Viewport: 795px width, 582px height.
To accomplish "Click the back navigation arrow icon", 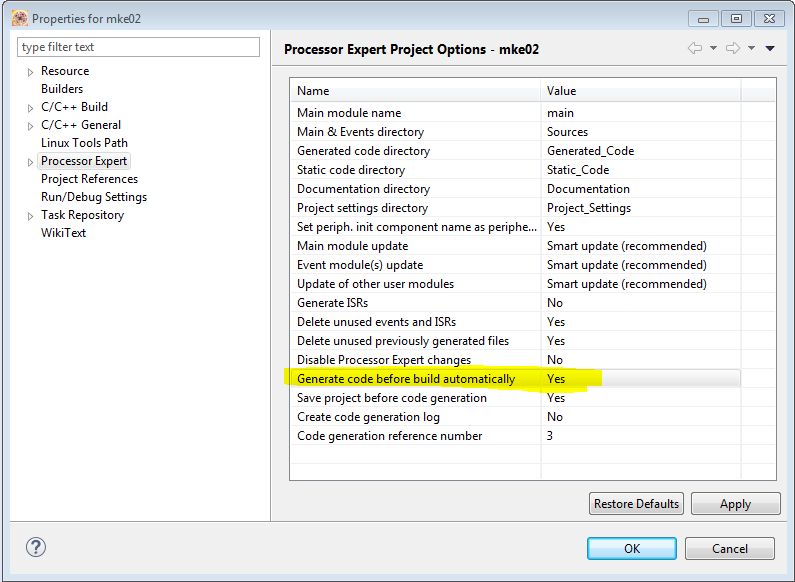I will 695,48.
